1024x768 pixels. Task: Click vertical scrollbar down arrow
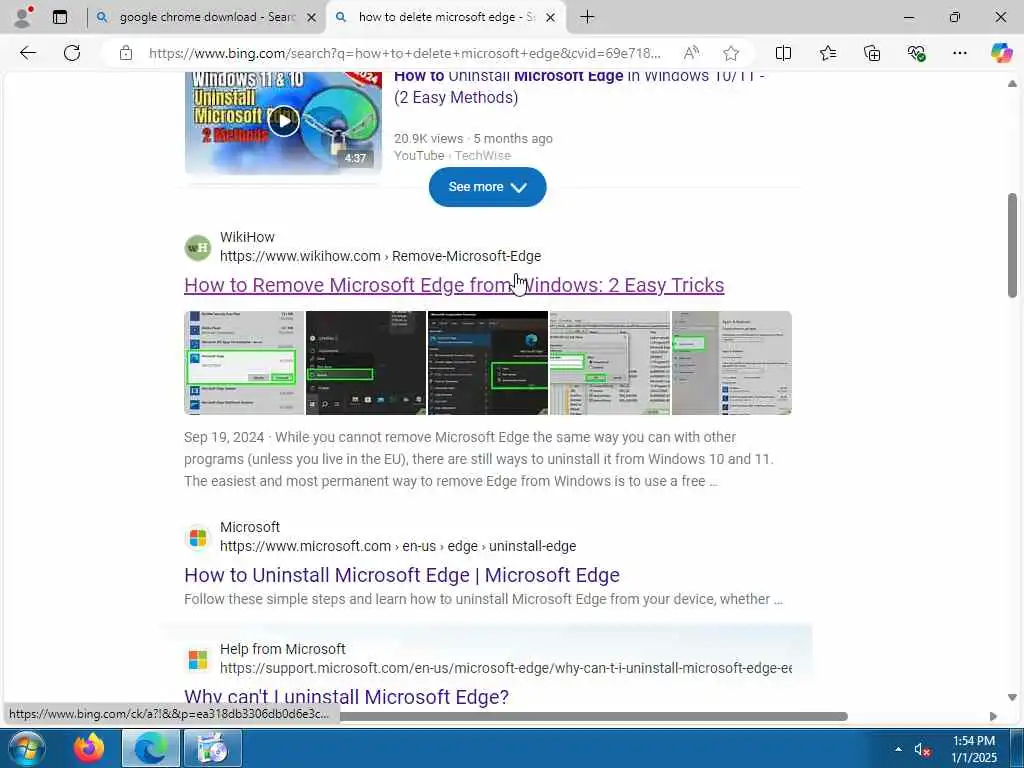click(1012, 697)
